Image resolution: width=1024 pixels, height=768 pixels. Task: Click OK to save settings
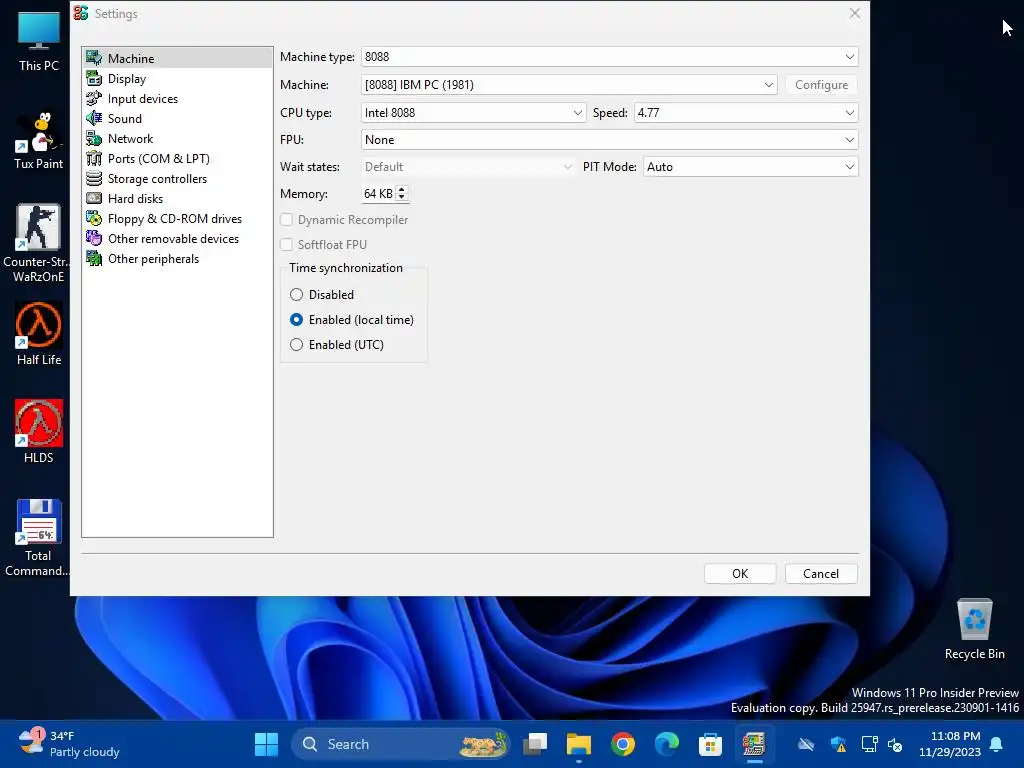coord(740,573)
